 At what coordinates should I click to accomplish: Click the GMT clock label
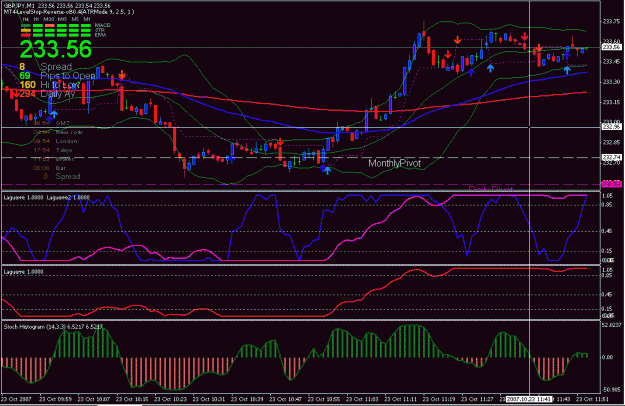point(63,123)
